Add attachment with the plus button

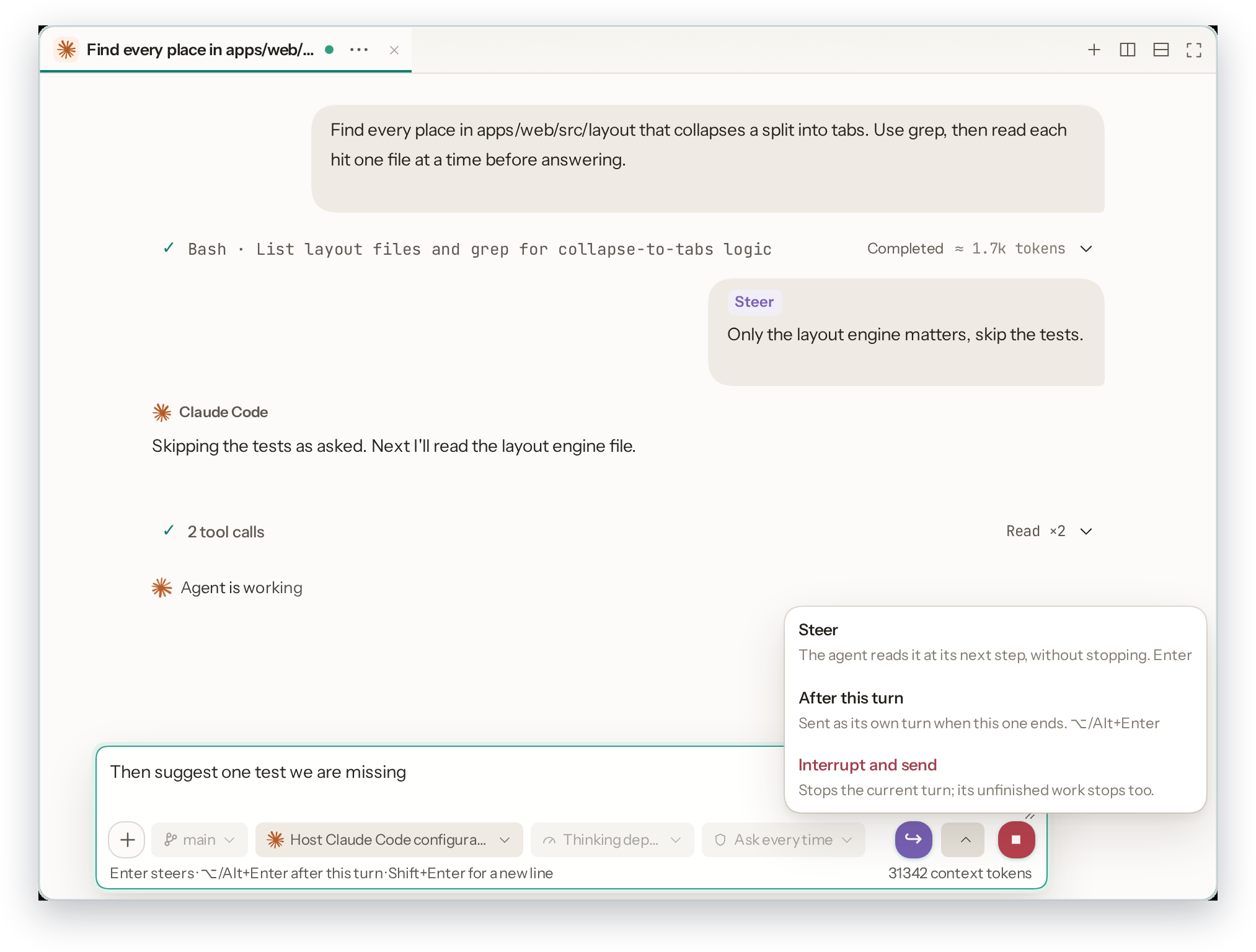pyautogui.click(x=127, y=840)
